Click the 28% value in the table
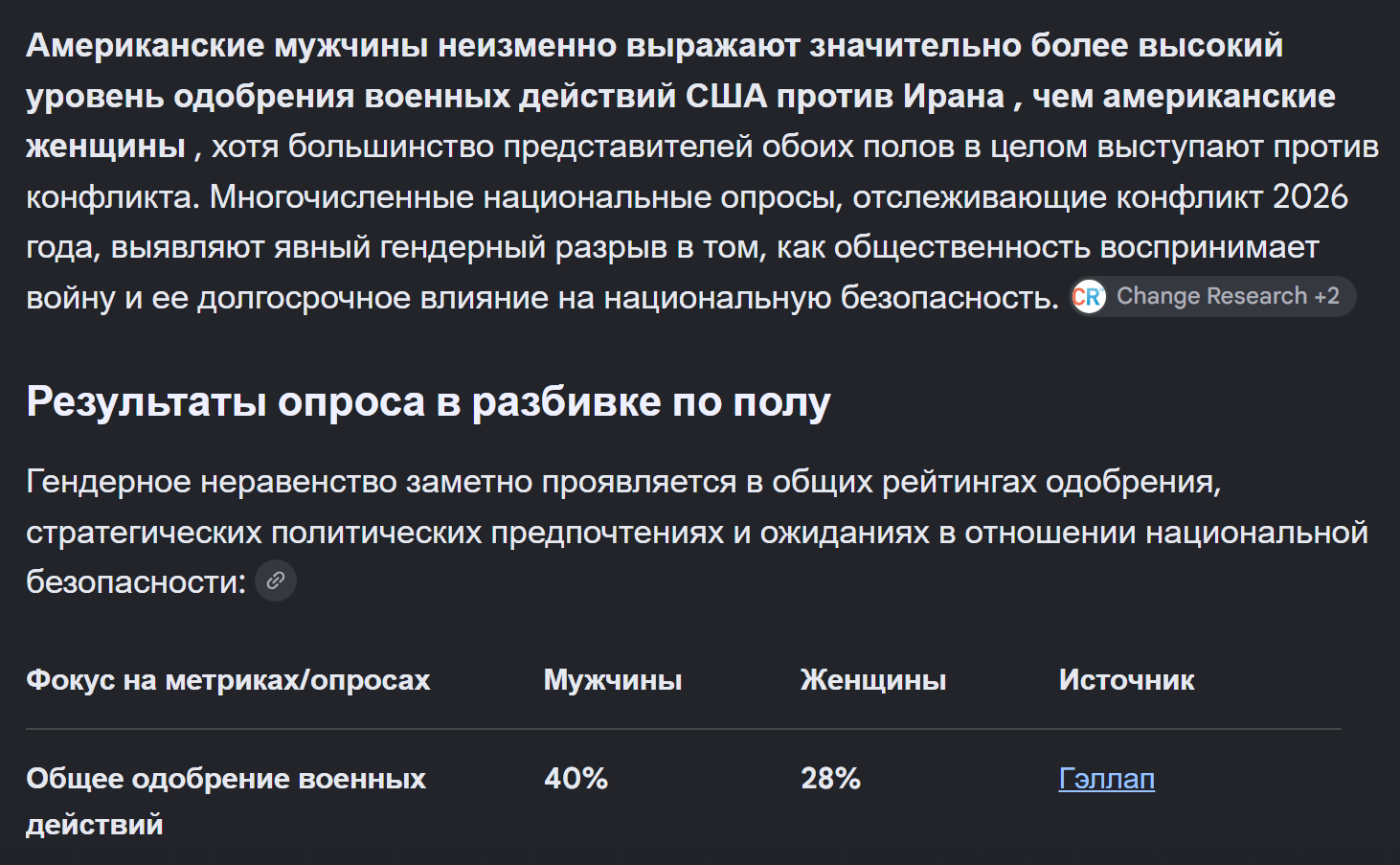1400x865 pixels. pos(830,778)
